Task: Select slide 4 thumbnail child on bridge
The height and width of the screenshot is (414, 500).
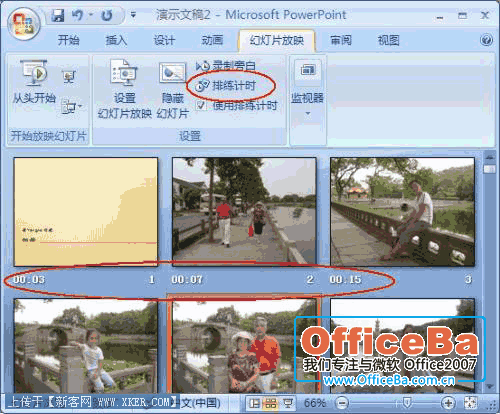Action: (x=86, y=346)
